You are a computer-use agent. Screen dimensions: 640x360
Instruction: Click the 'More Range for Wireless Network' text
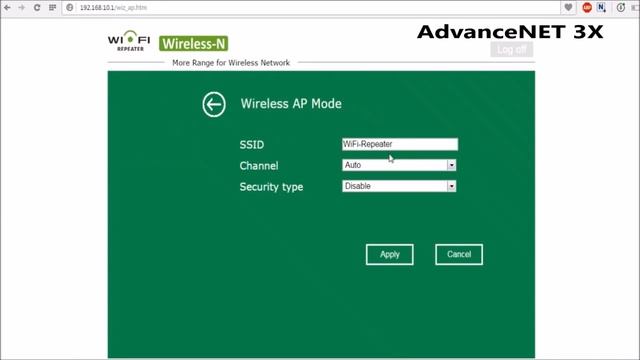click(x=231, y=63)
